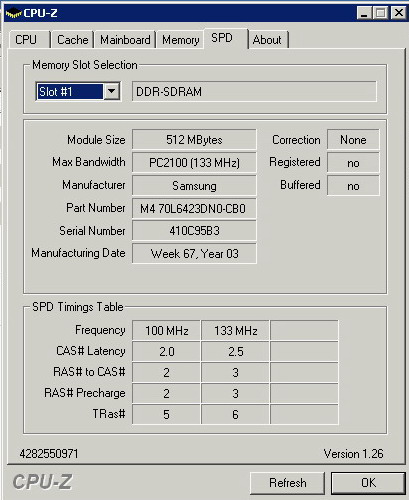409x500 pixels.
Task: Click the DDR-SDRAM memory type field
Action: 254,91
